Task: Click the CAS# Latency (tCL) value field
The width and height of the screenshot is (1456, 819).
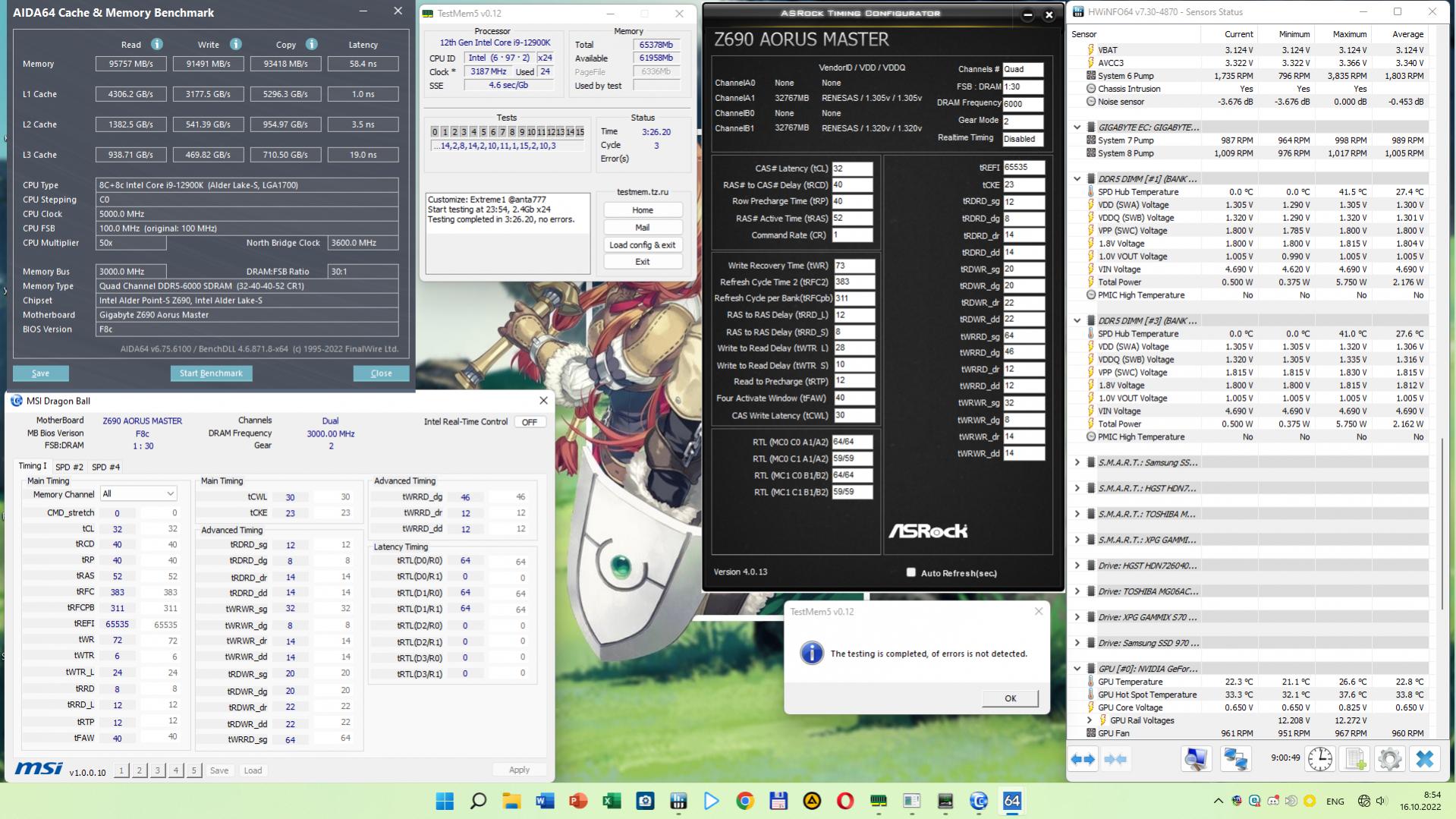Action: tap(851, 169)
